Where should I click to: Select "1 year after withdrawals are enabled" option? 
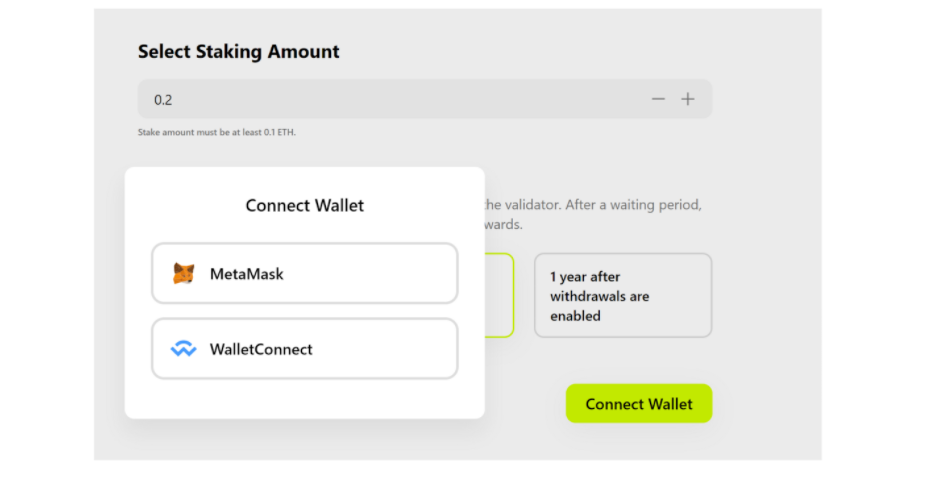(622, 295)
